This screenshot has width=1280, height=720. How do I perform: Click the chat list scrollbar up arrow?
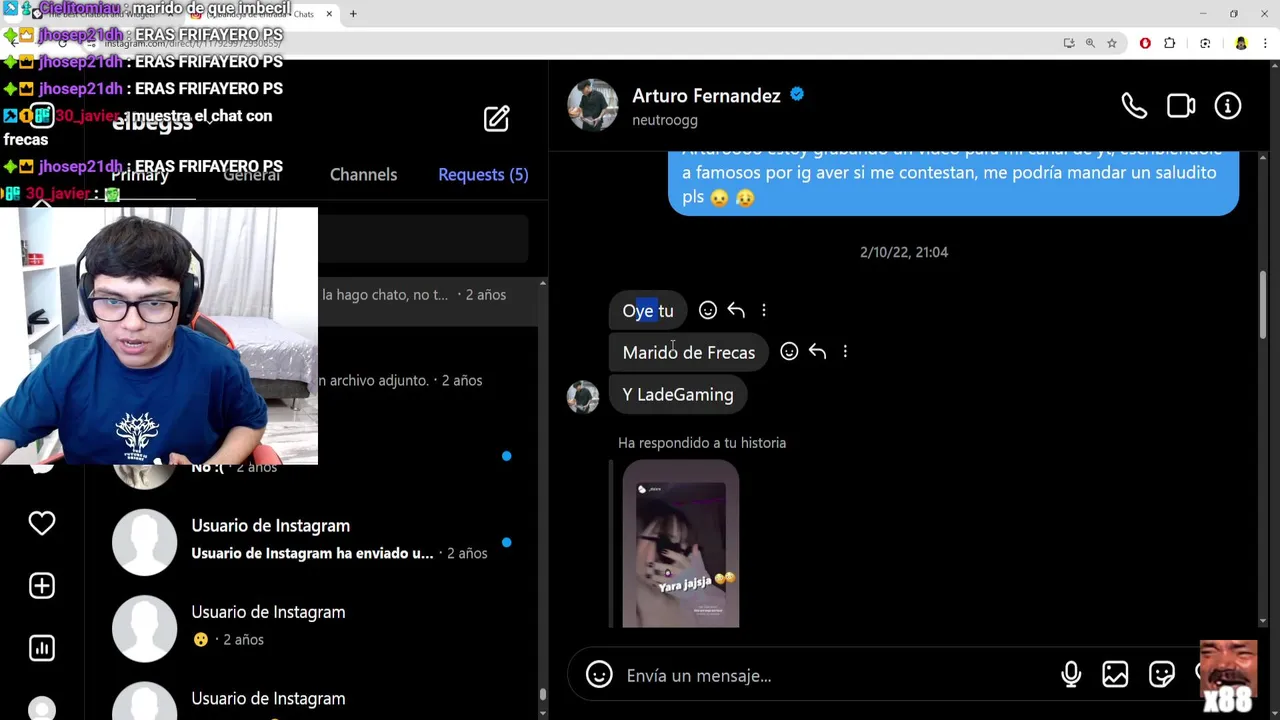pyautogui.click(x=543, y=284)
